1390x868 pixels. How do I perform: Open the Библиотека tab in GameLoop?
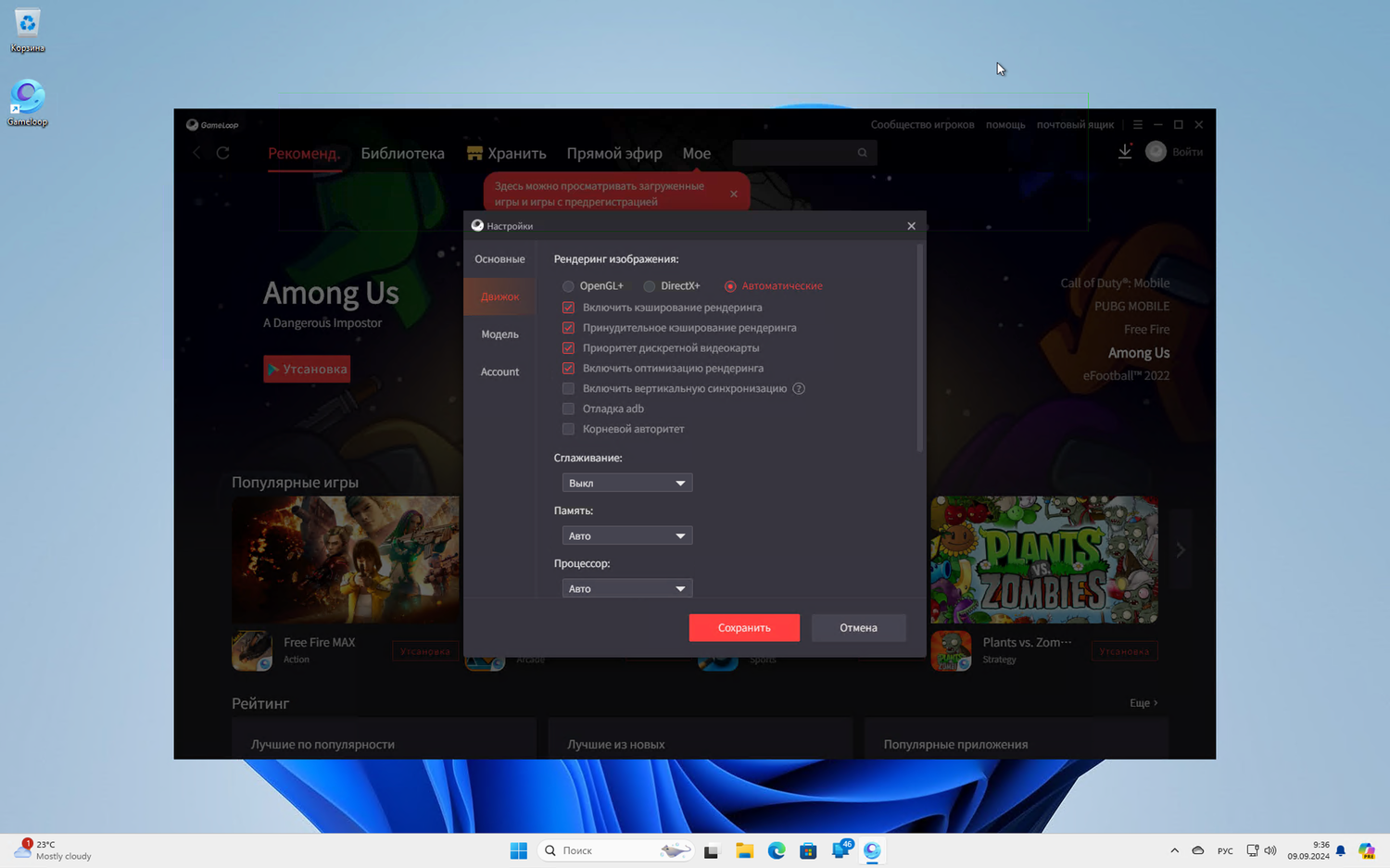(403, 154)
